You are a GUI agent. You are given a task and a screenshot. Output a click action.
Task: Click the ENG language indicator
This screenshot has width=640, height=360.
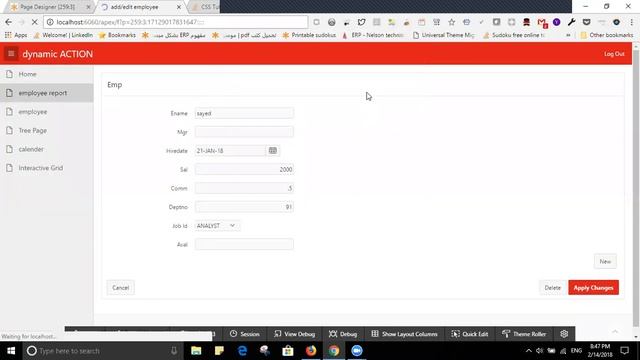point(576,351)
